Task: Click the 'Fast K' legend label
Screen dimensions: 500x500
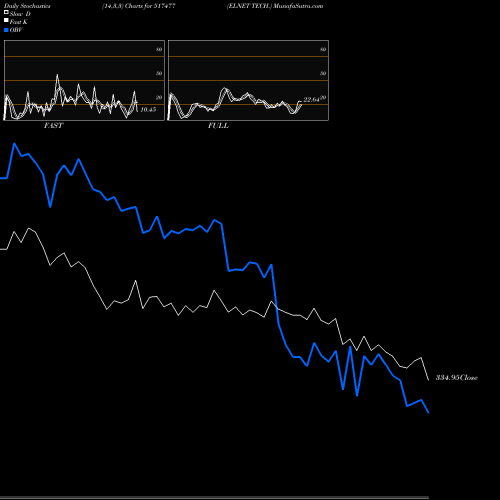Action: [19, 22]
